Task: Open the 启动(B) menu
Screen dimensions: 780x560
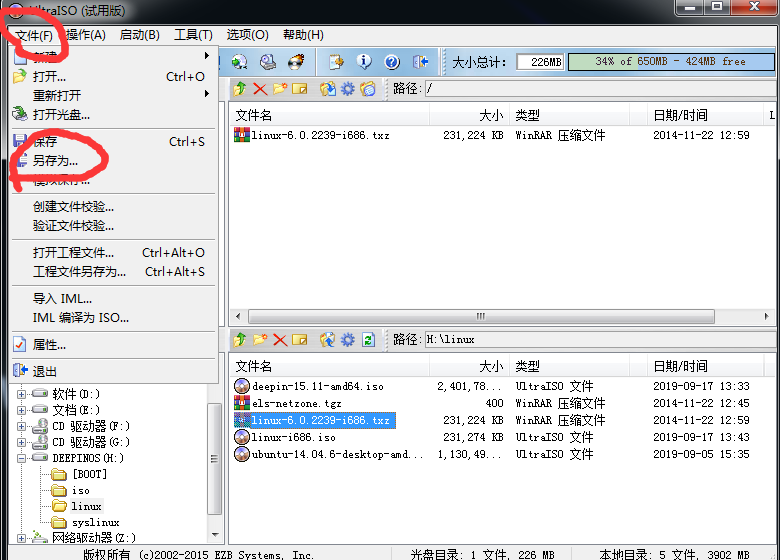Action: pos(140,35)
